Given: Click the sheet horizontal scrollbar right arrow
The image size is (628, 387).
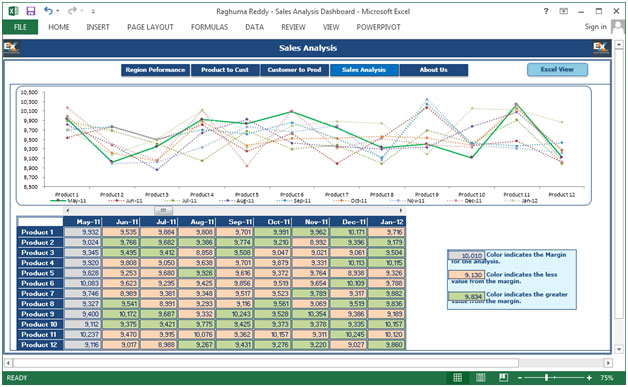Looking at the screenshot, I should [x=608, y=363].
